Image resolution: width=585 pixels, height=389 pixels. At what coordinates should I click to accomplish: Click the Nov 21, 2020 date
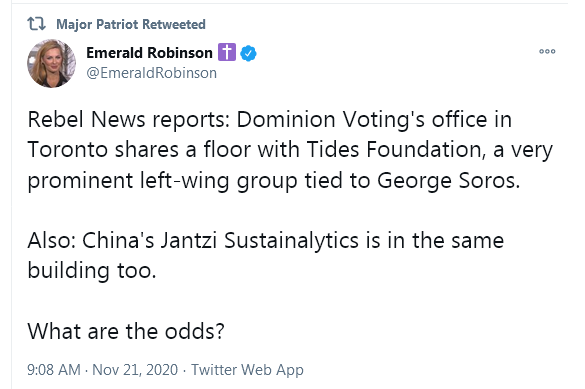pyautogui.click(x=135, y=370)
